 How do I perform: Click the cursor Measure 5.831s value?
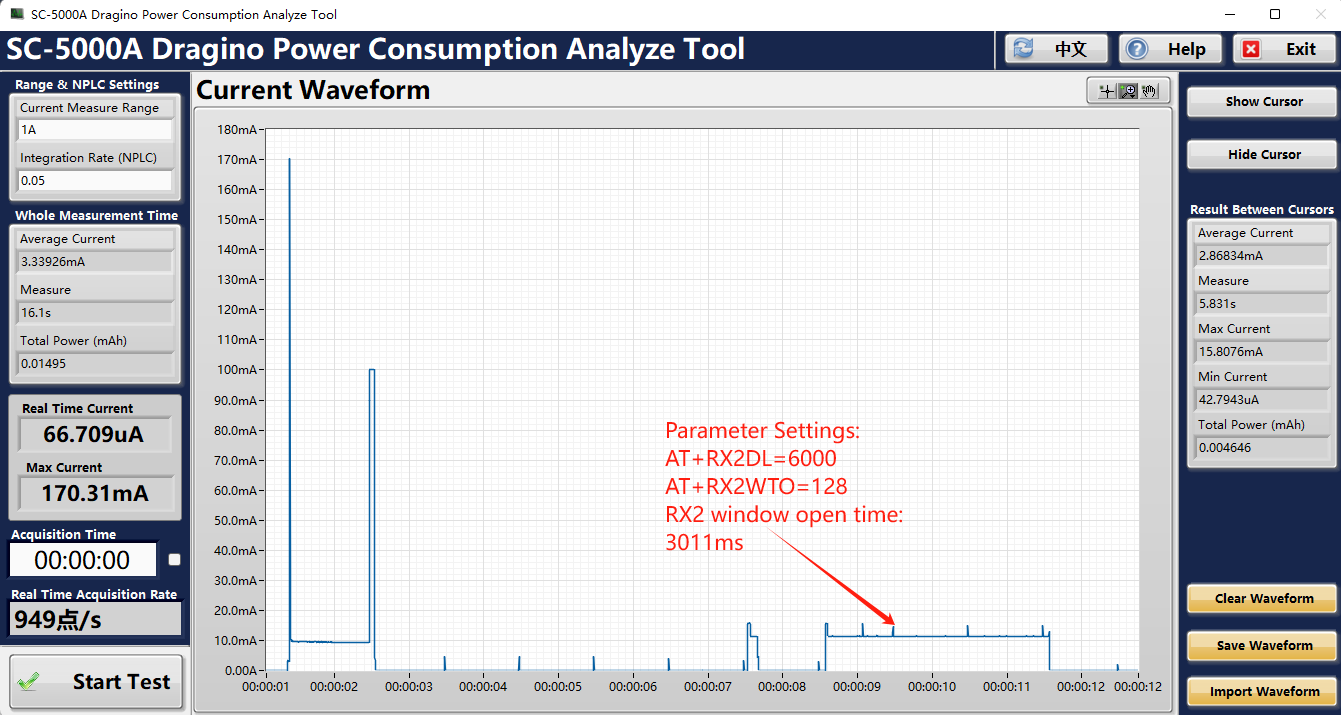pos(1263,304)
